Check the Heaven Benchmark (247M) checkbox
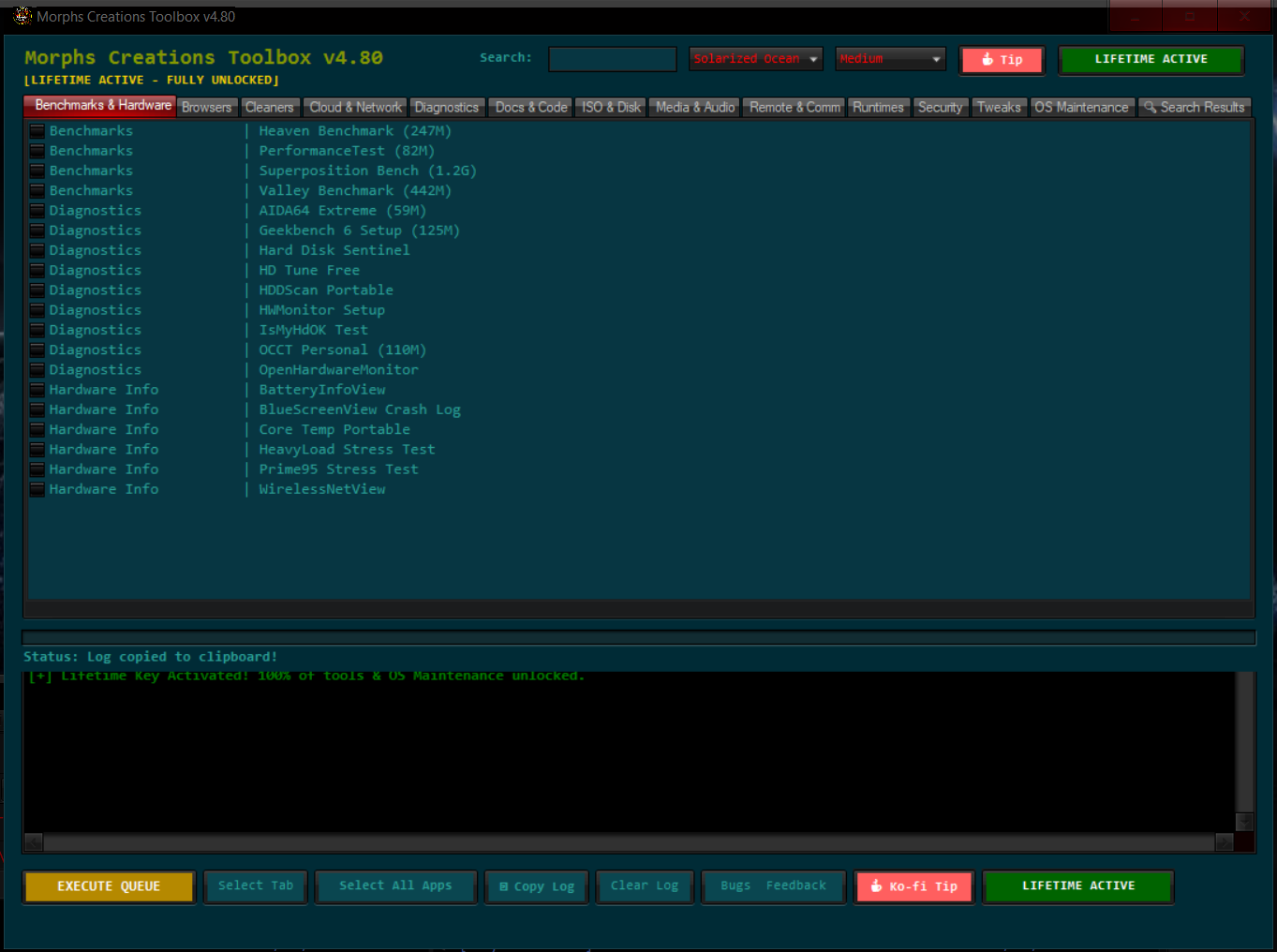Viewport: 1277px width, 952px height. point(37,131)
